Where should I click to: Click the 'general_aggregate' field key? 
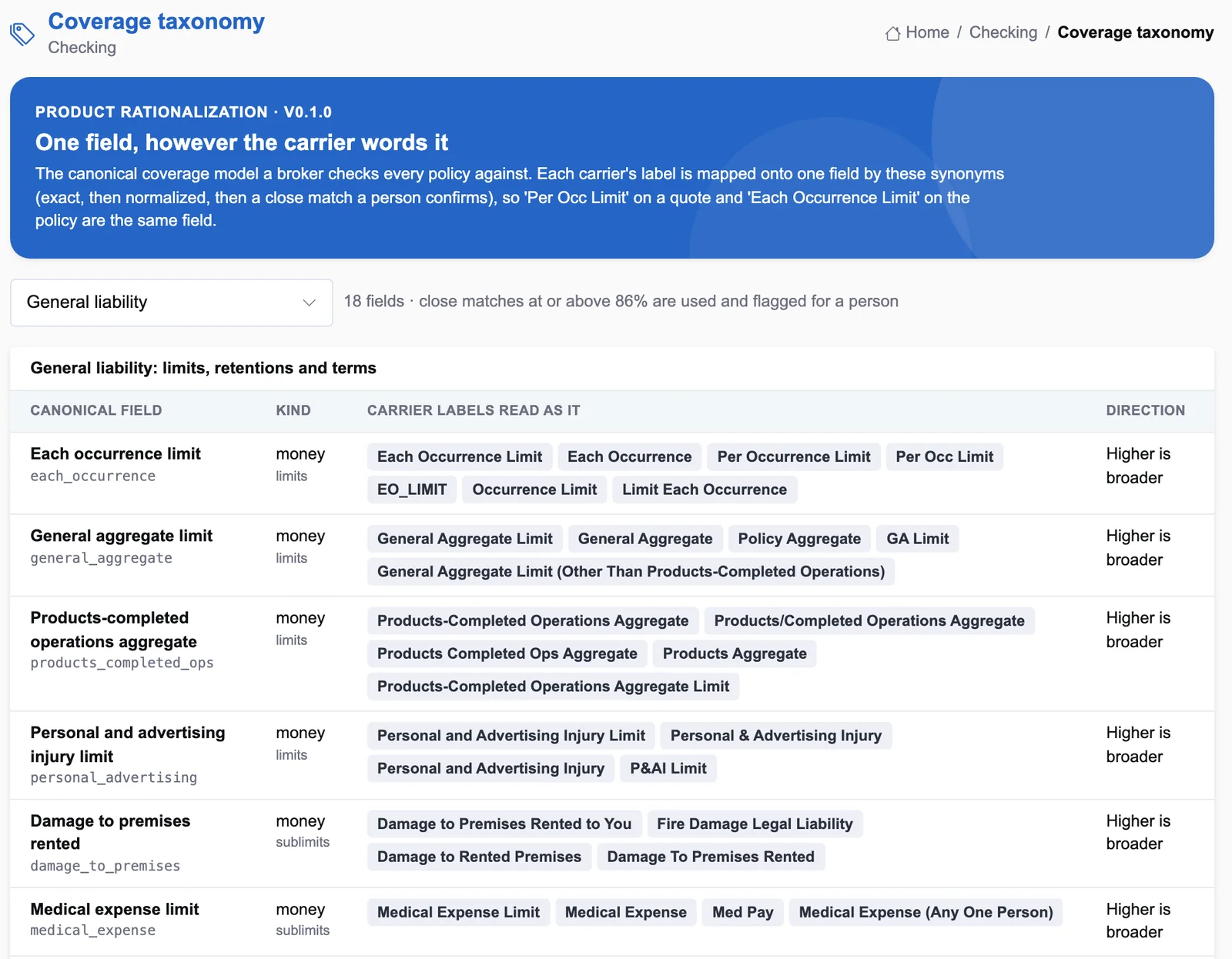102,559
